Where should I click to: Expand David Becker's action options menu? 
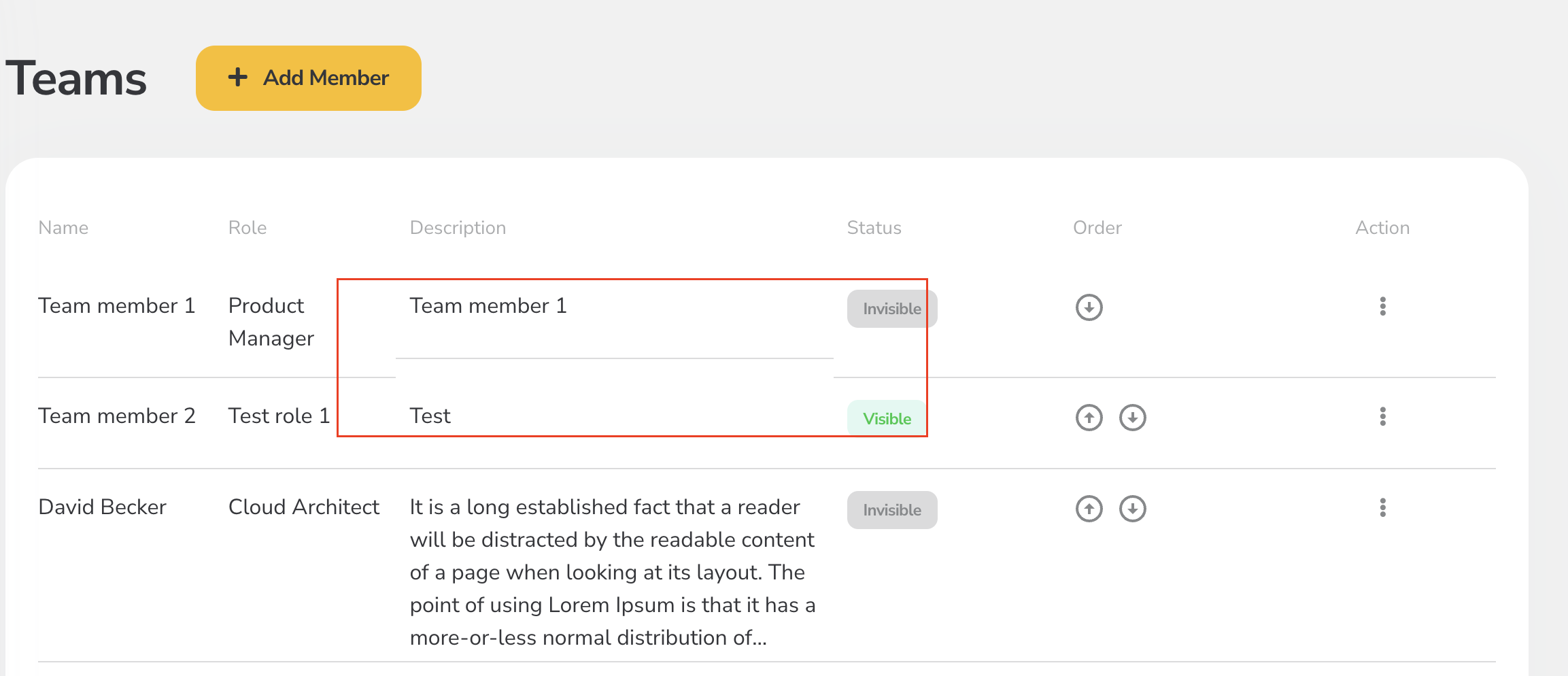(1382, 507)
